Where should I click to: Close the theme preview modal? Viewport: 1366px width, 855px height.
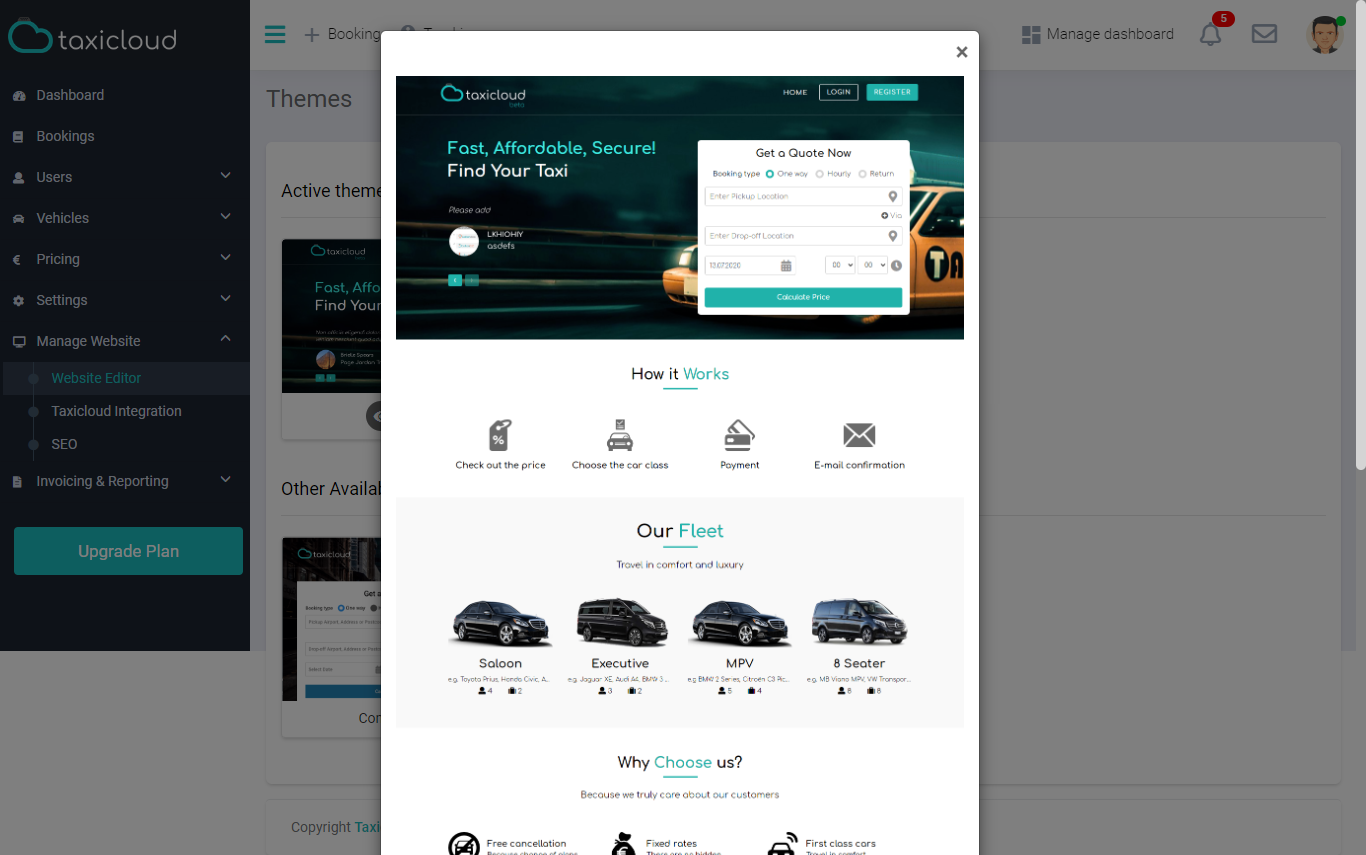(x=962, y=52)
